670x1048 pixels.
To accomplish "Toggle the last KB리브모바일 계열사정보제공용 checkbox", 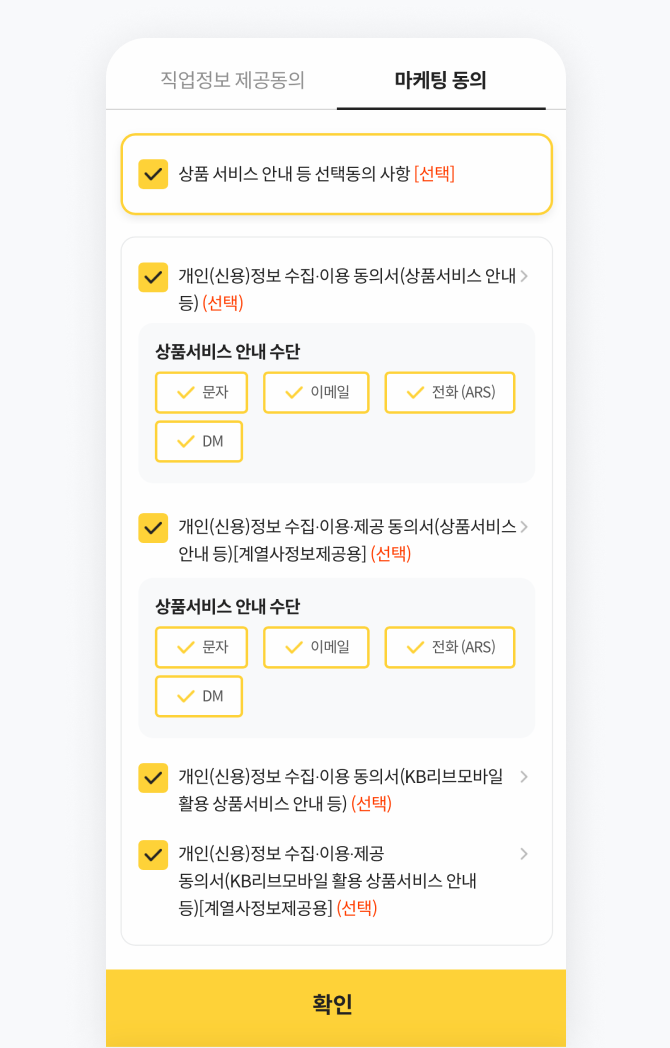I will pyautogui.click(x=153, y=854).
